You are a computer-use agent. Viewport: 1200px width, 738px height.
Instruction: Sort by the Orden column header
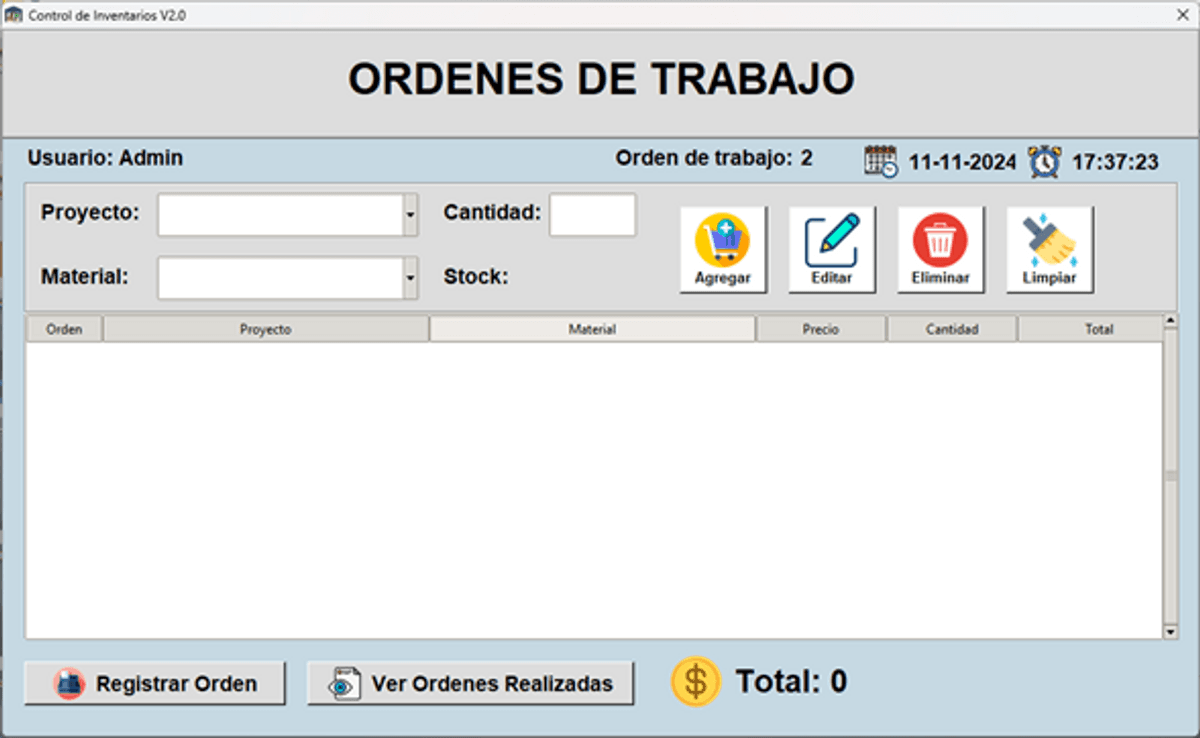(64, 329)
